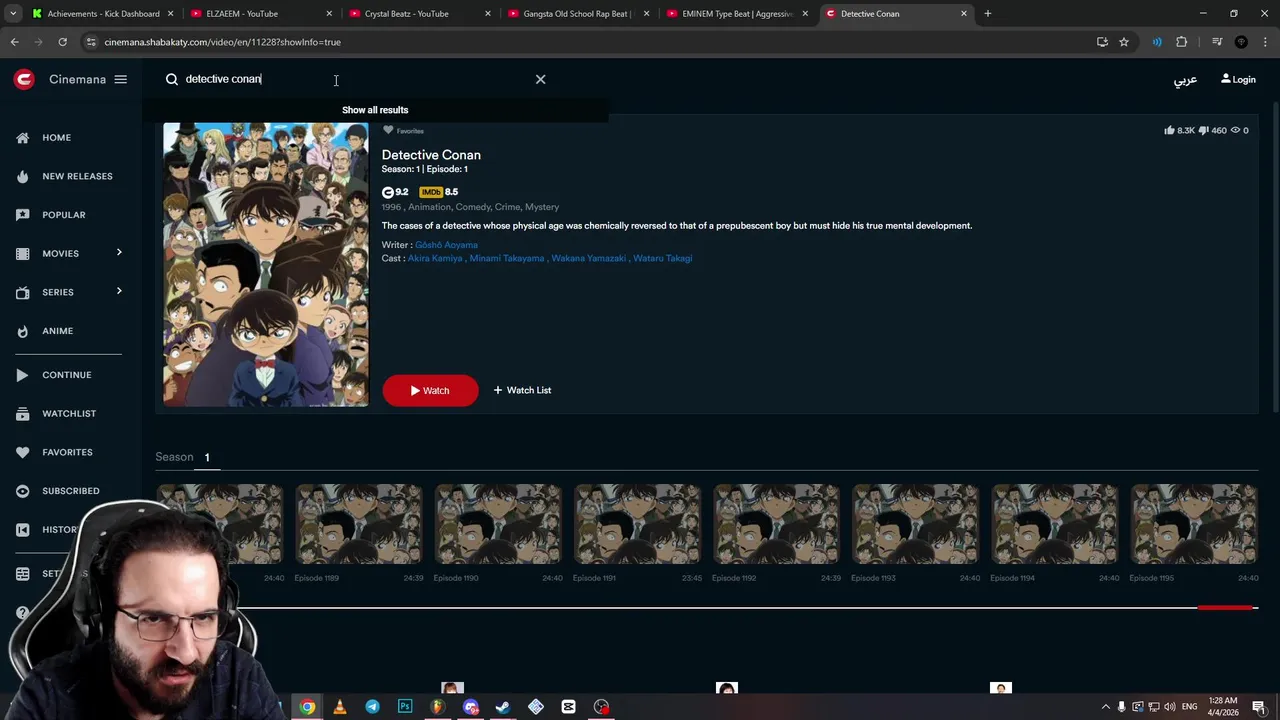Click the Anime sidebar icon
This screenshot has height=720, width=1280.
pos(23,331)
